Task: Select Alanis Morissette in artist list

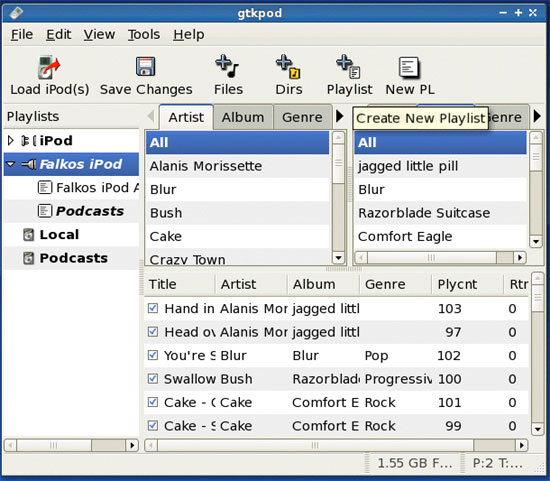Action: (x=237, y=166)
